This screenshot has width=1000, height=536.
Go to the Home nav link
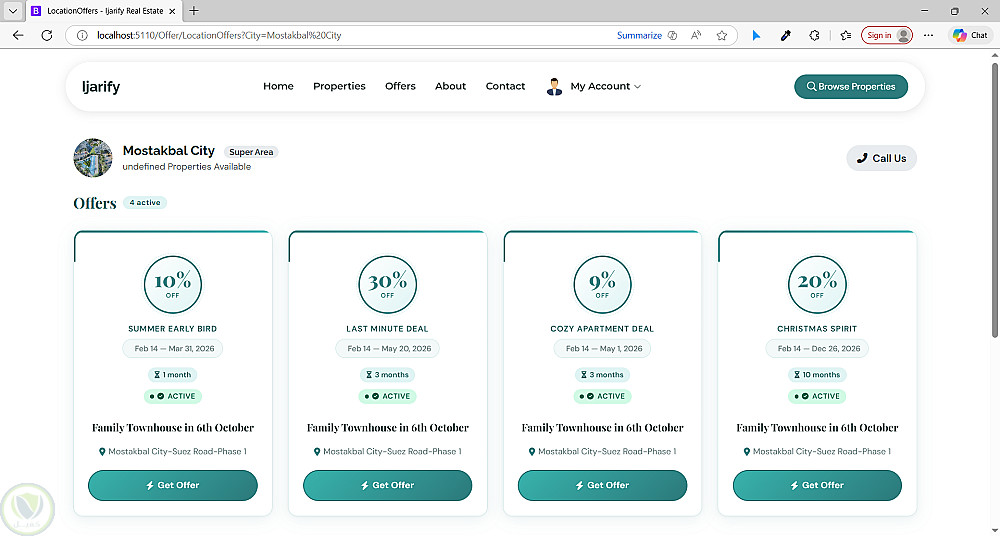pyautogui.click(x=278, y=86)
